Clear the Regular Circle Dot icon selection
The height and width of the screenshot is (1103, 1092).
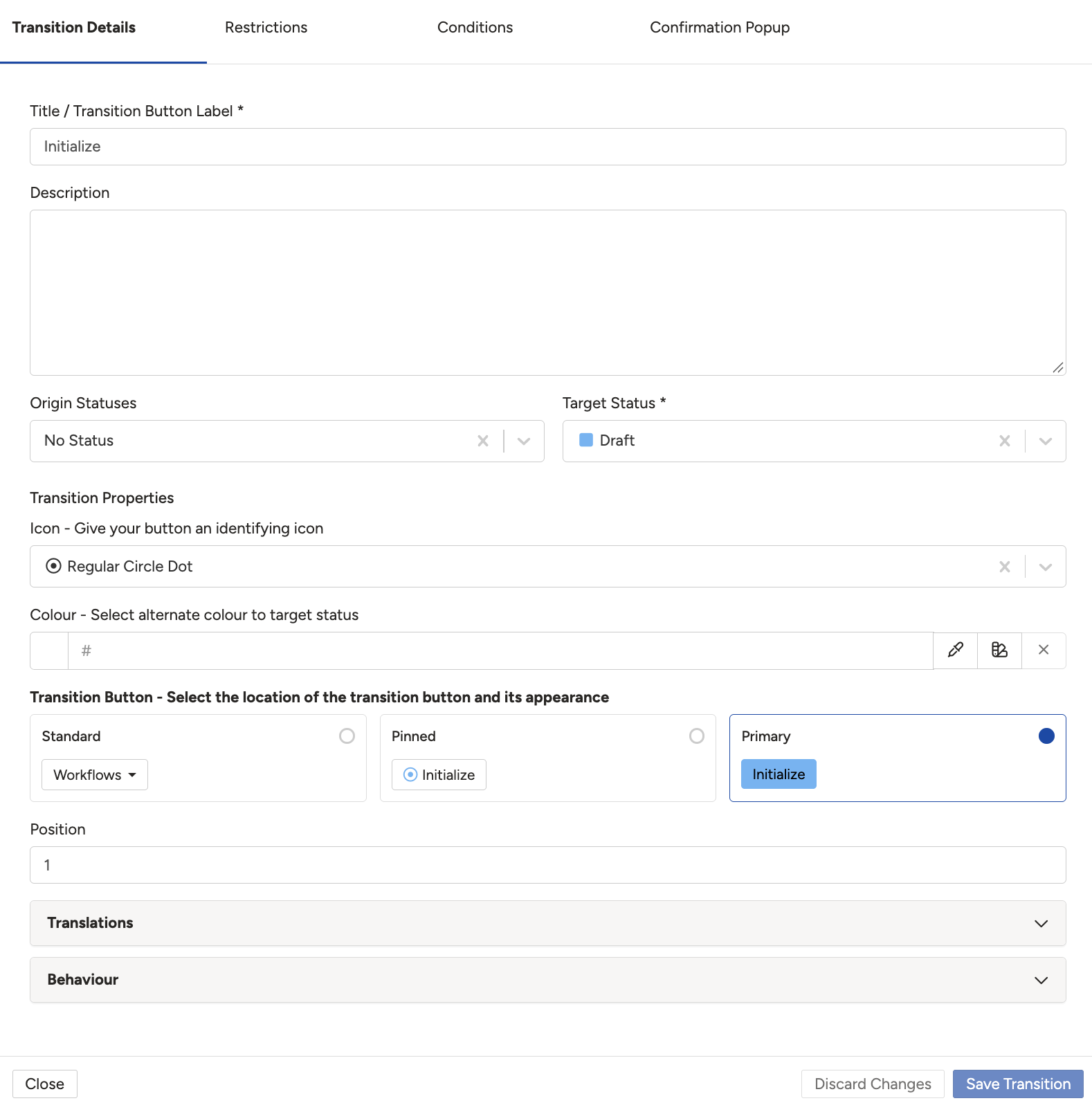(1005, 567)
